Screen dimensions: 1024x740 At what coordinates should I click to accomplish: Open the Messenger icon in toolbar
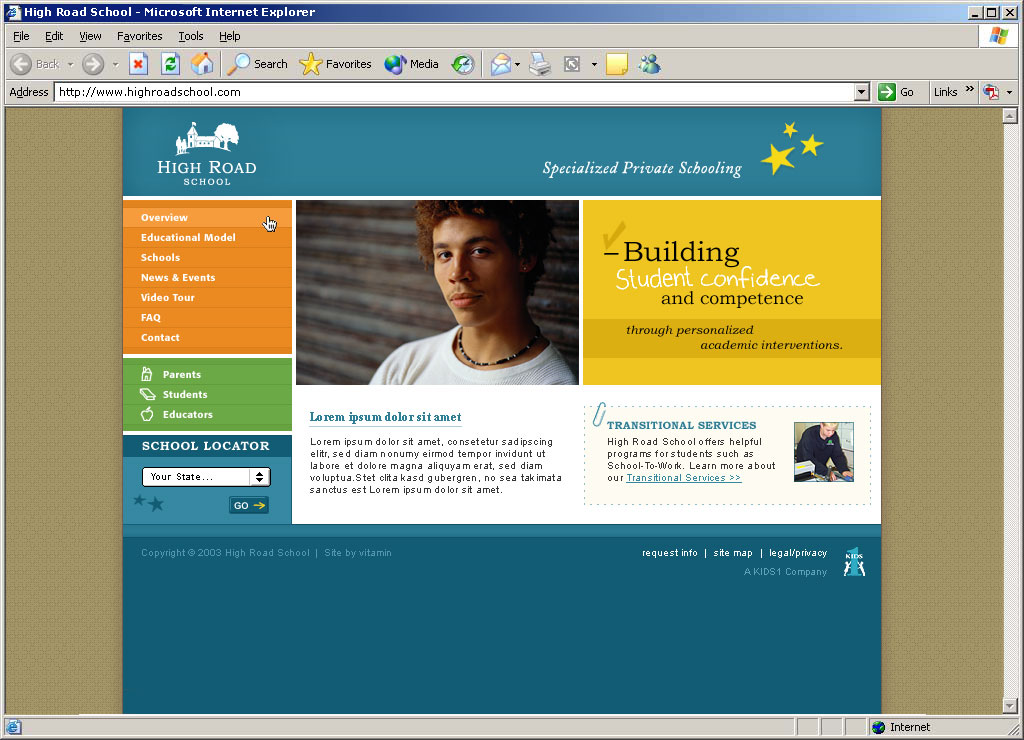click(x=649, y=64)
